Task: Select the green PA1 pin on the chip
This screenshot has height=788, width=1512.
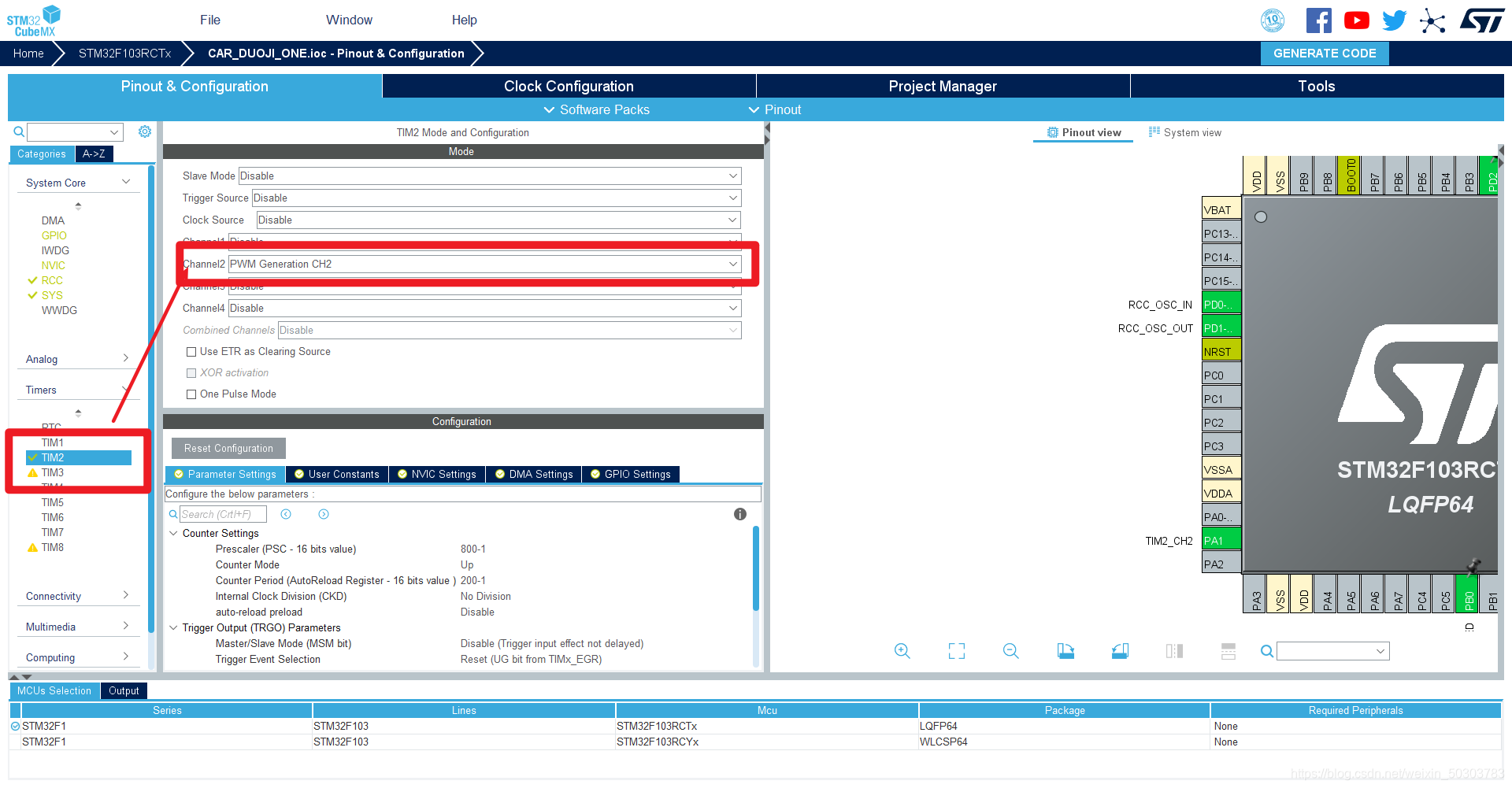Action: pos(1221,541)
